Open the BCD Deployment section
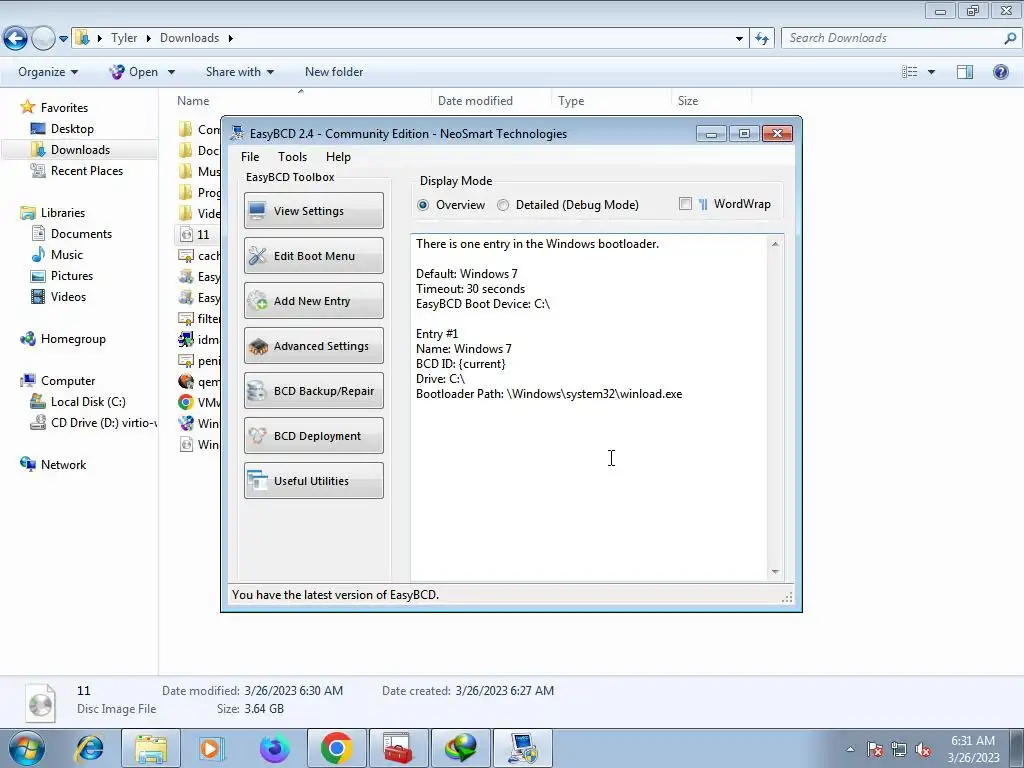1024x768 pixels. tap(313, 436)
